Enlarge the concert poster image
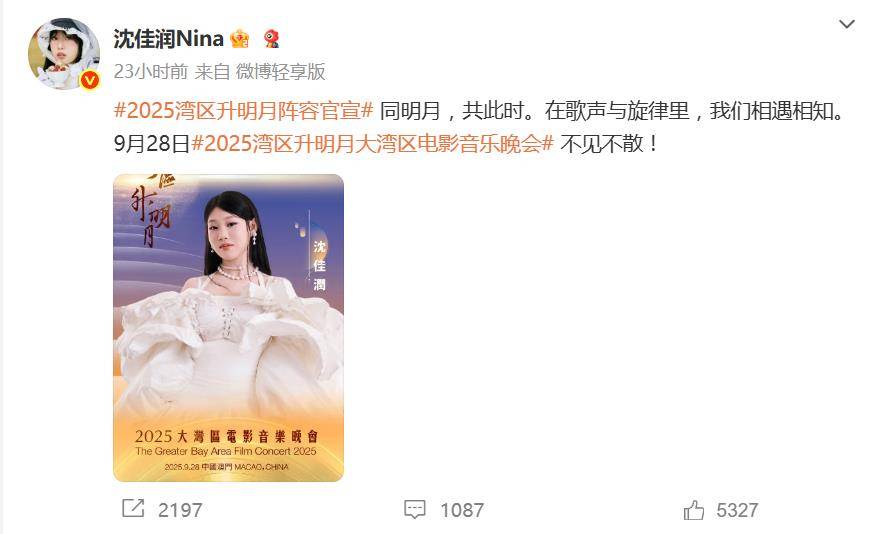This screenshot has height=534, width=880. pos(228,328)
